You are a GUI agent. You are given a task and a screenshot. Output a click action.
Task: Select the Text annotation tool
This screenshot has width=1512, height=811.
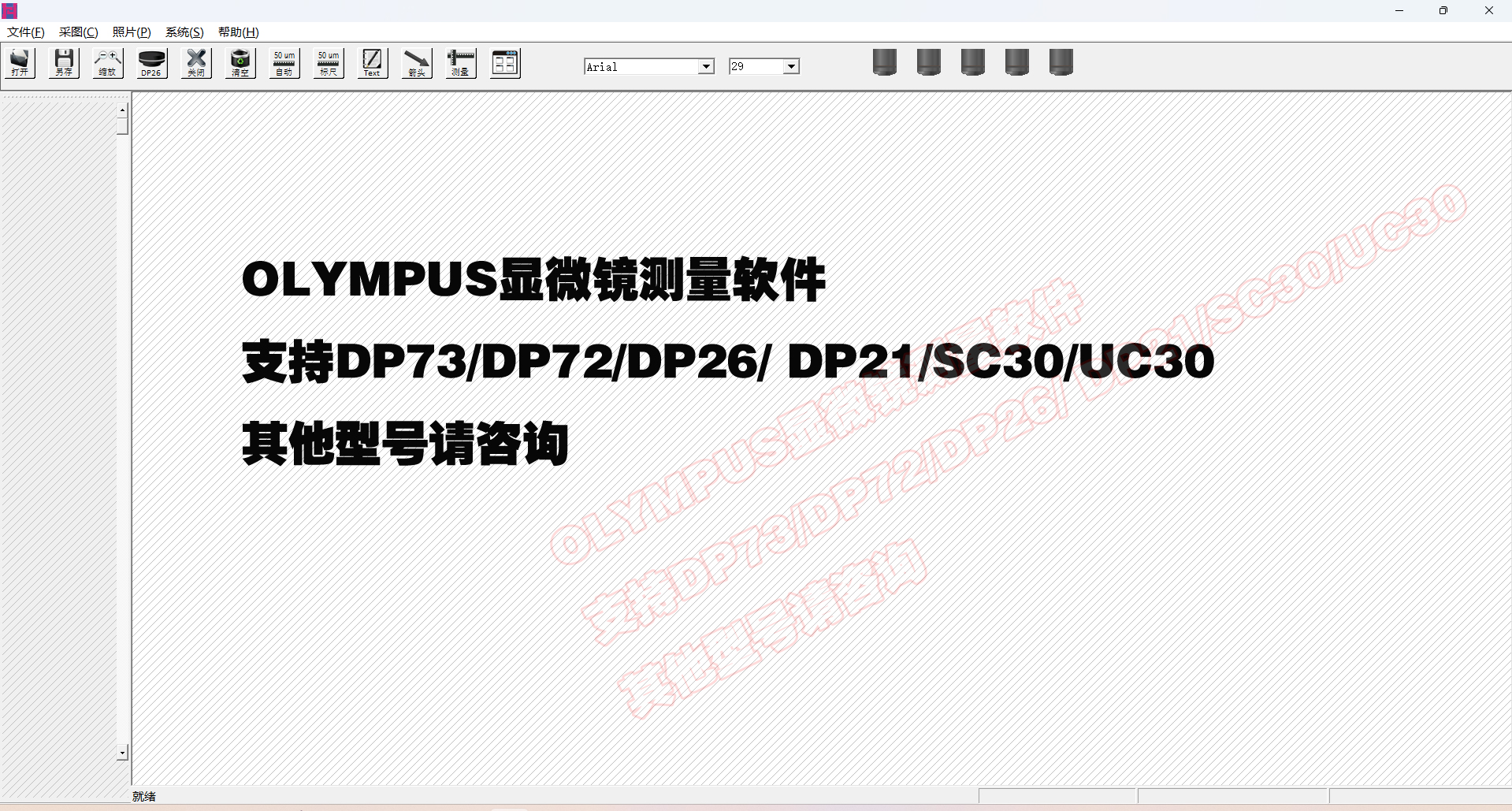pos(372,63)
